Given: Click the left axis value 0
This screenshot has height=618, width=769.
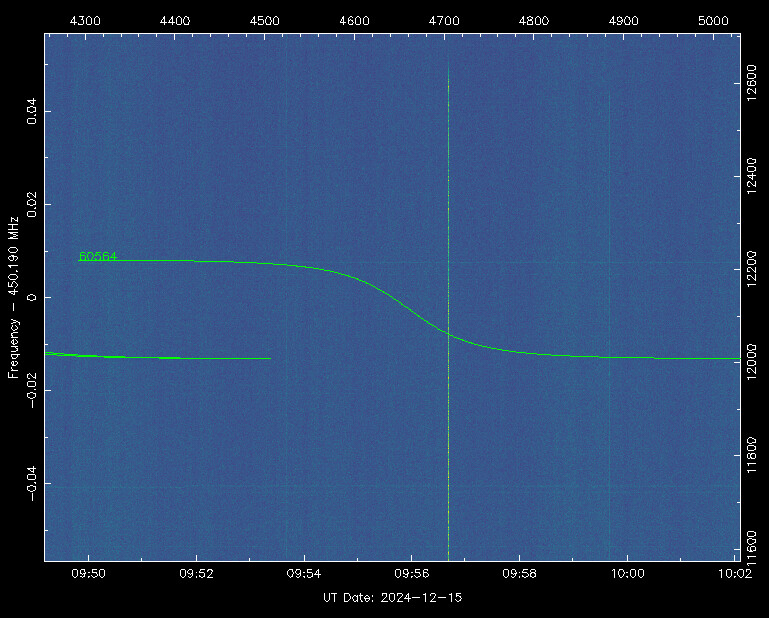Looking at the screenshot, I should pos(32,297).
